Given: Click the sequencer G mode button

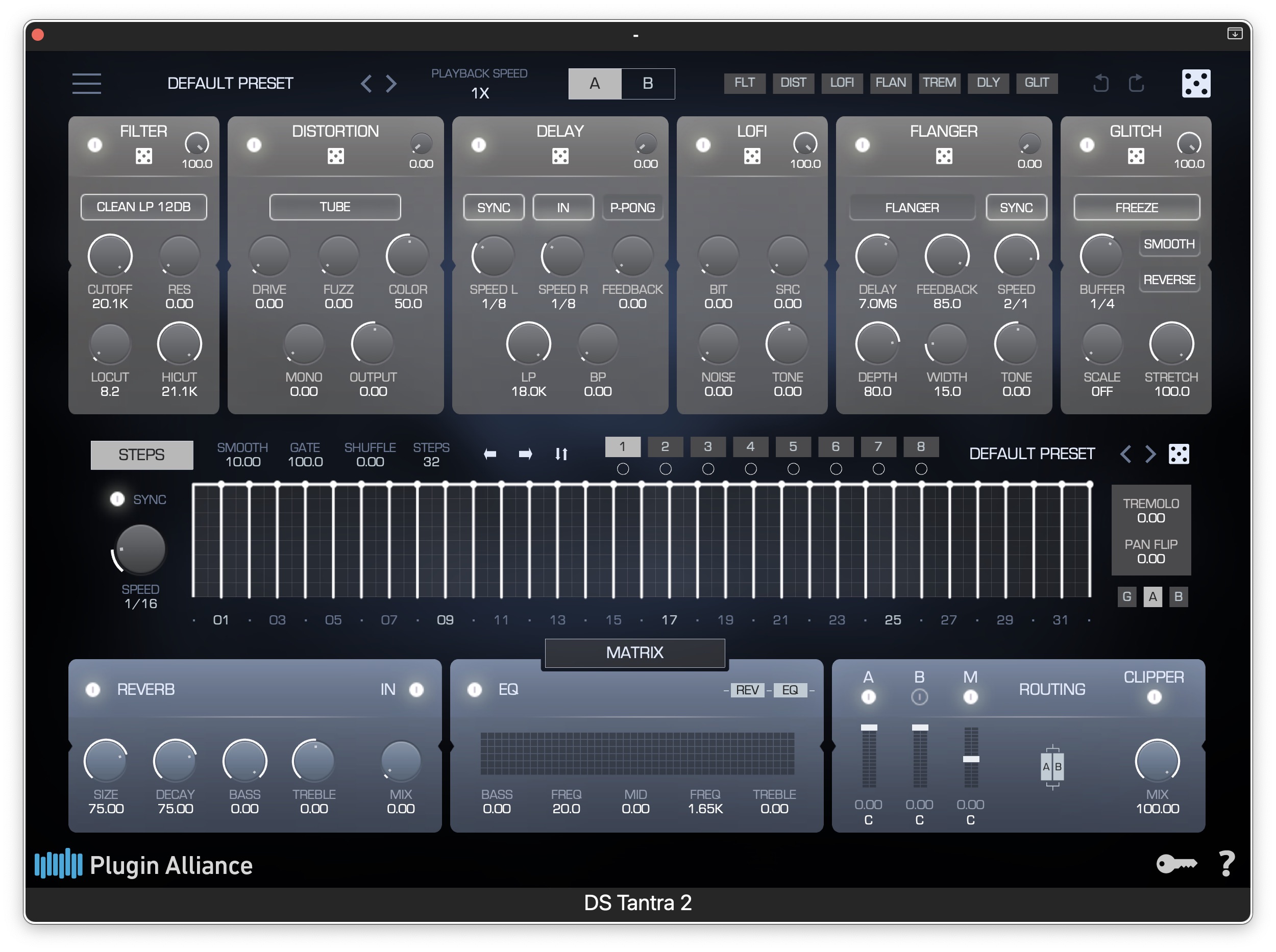Looking at the screenshot, I should click(1126, 596).
